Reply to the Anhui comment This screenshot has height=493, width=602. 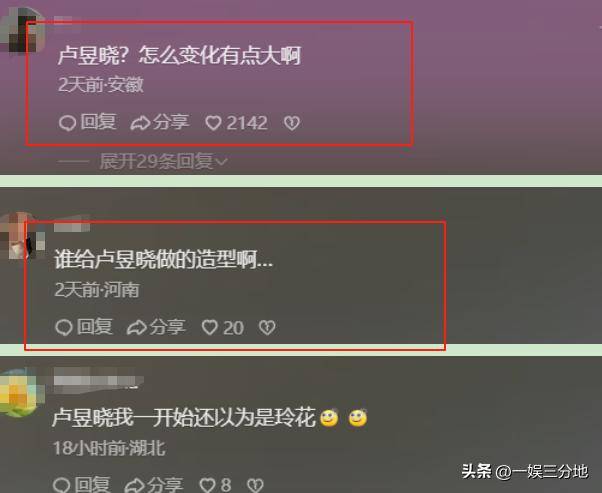click(88, 122)
